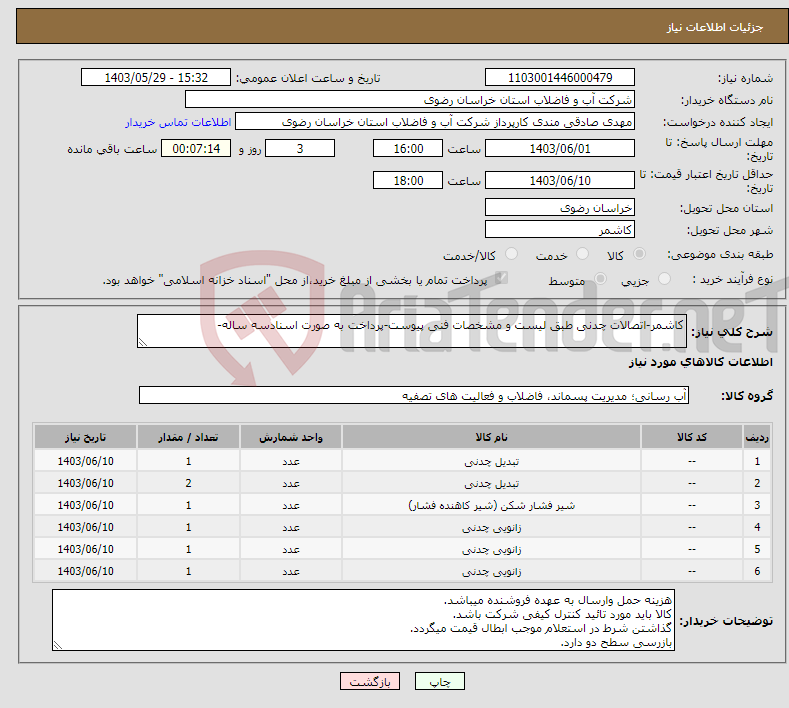Click the remaining time field 00:07:14
The image size is (789, 708).
click(x=196, y=148)
